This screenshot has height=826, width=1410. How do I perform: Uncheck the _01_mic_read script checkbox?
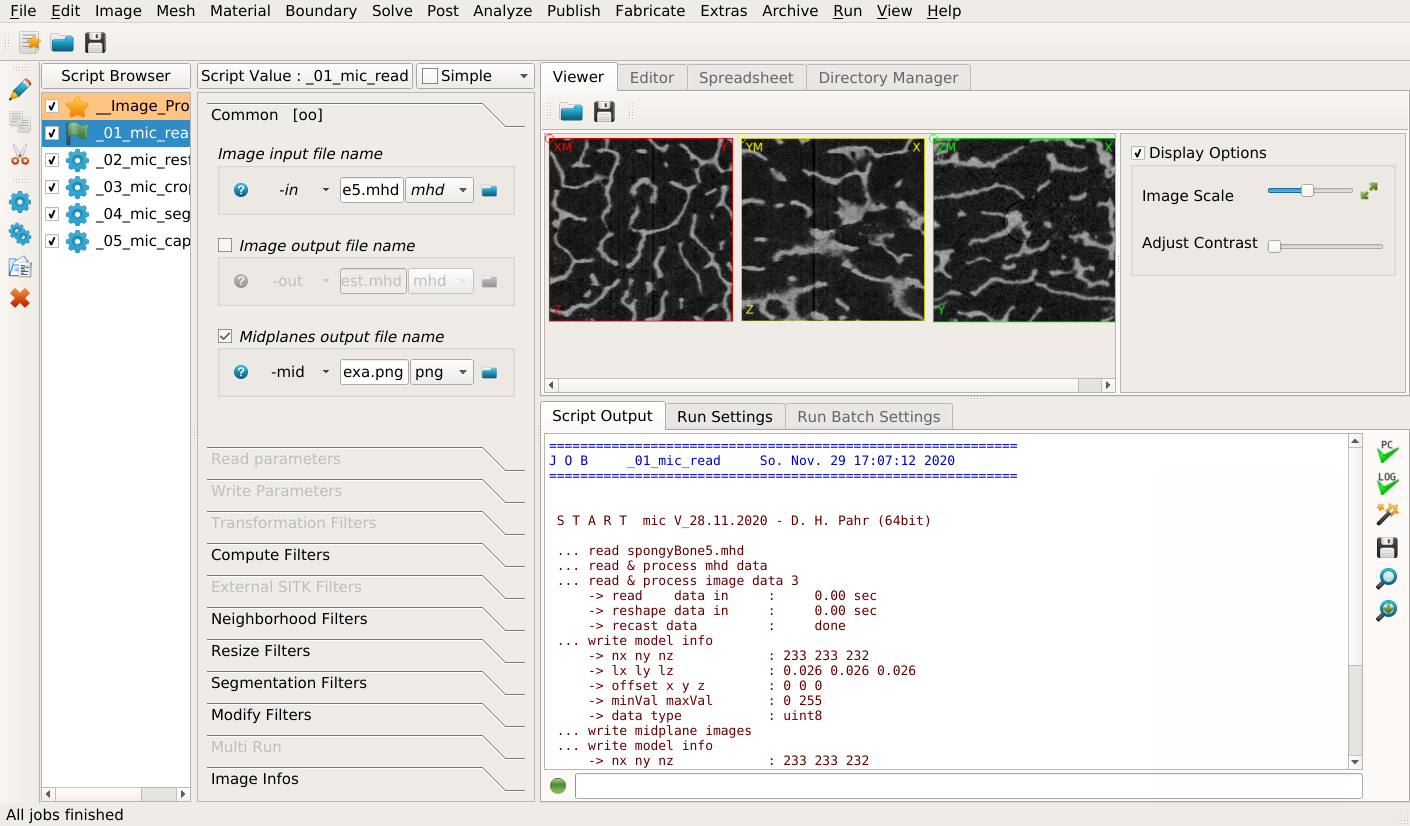[x=52, y=133]
